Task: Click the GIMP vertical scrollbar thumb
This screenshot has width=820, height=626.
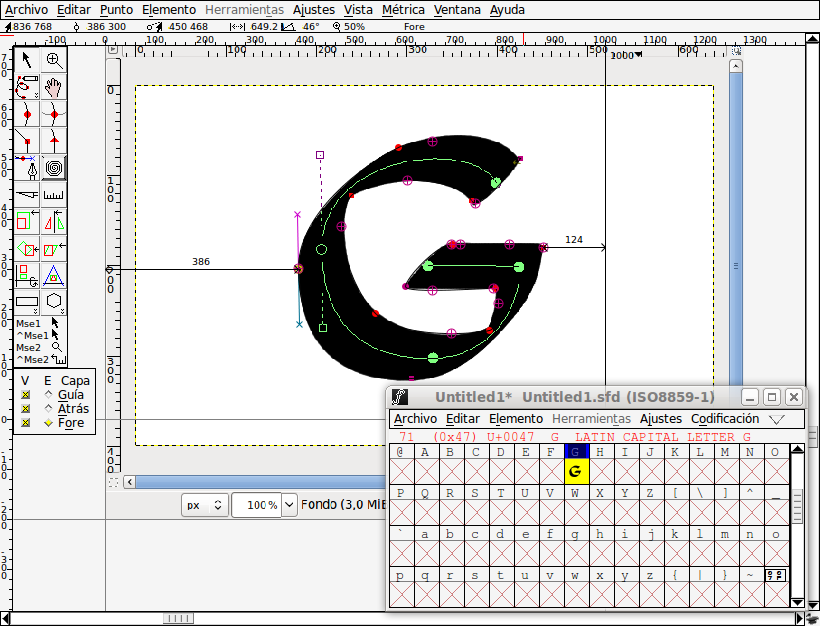Action: click(x=736, y=266)
